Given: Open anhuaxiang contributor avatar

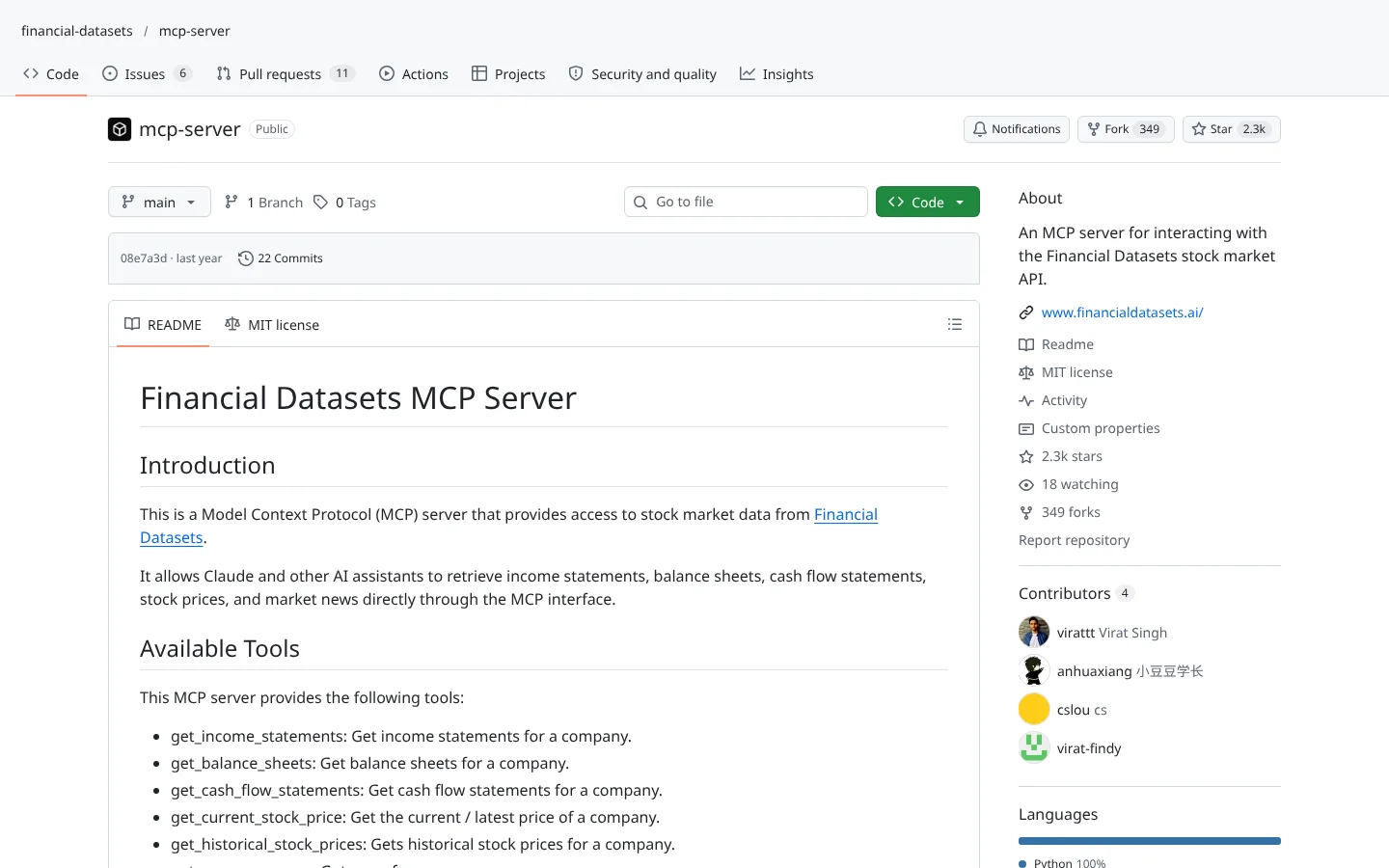Looking at the screenshot, I should (1034, 670).
